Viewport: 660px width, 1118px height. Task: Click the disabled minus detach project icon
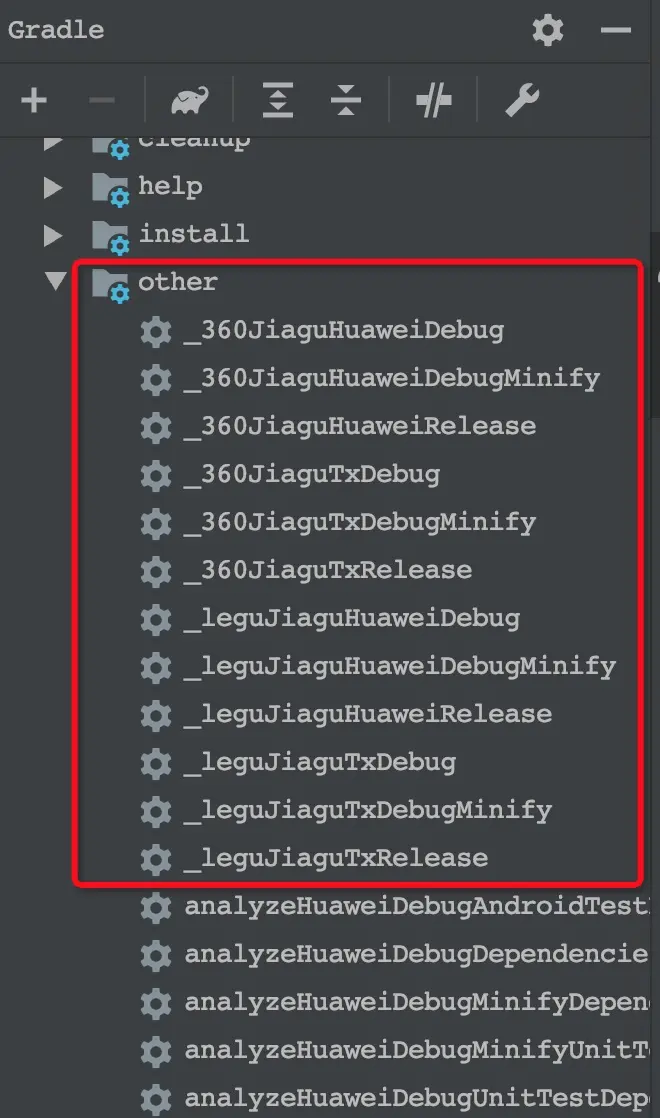(x=102, y=101)
